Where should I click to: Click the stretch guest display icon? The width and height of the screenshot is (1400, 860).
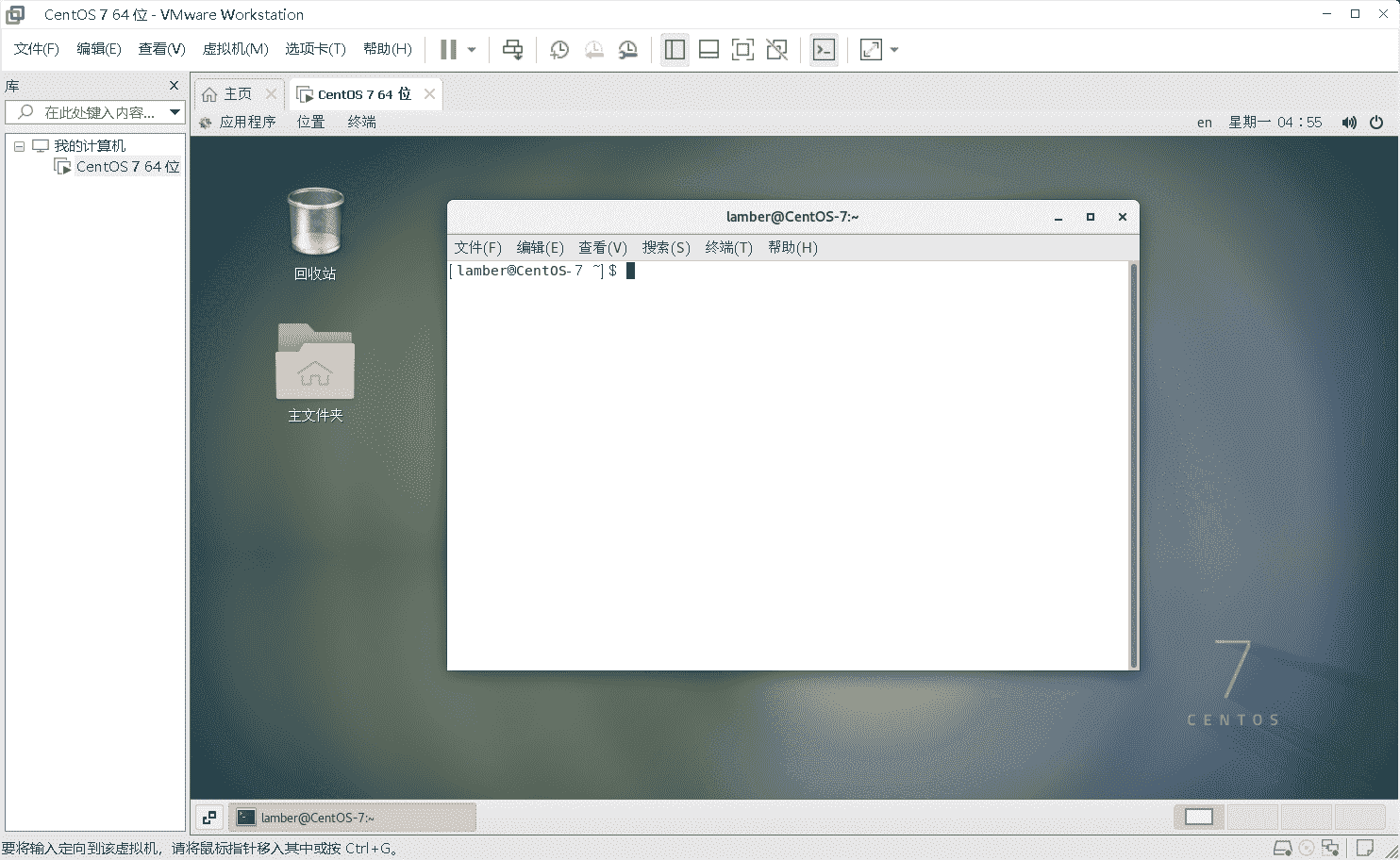tap(871, 50)
